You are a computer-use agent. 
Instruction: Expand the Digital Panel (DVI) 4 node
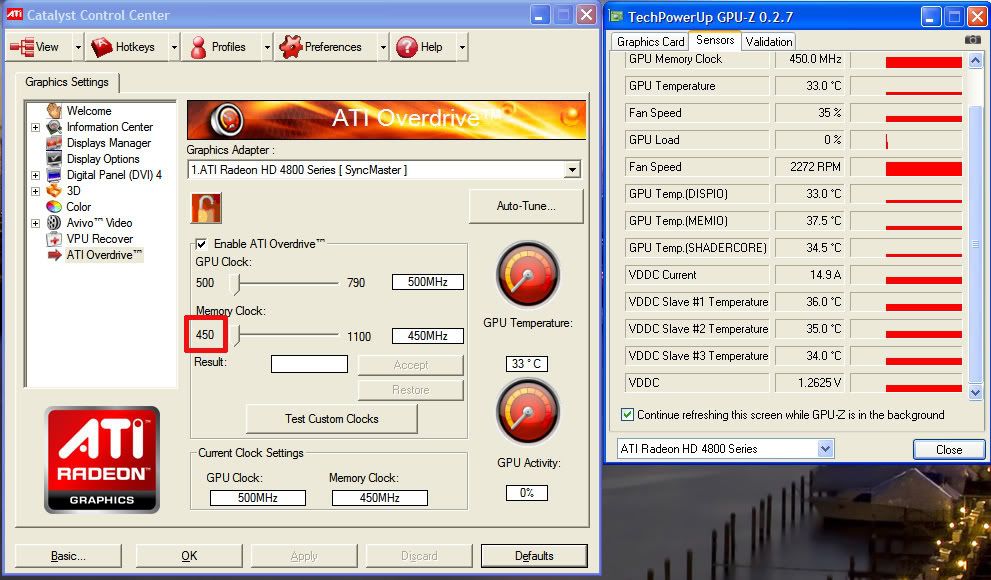[35, 175]
